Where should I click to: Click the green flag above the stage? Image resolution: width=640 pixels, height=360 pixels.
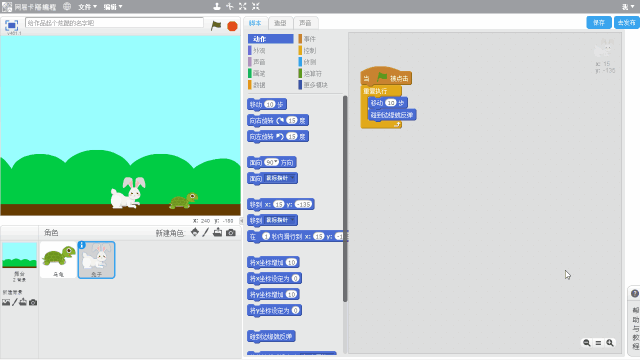pyautogui.click(x=216, y=25)
